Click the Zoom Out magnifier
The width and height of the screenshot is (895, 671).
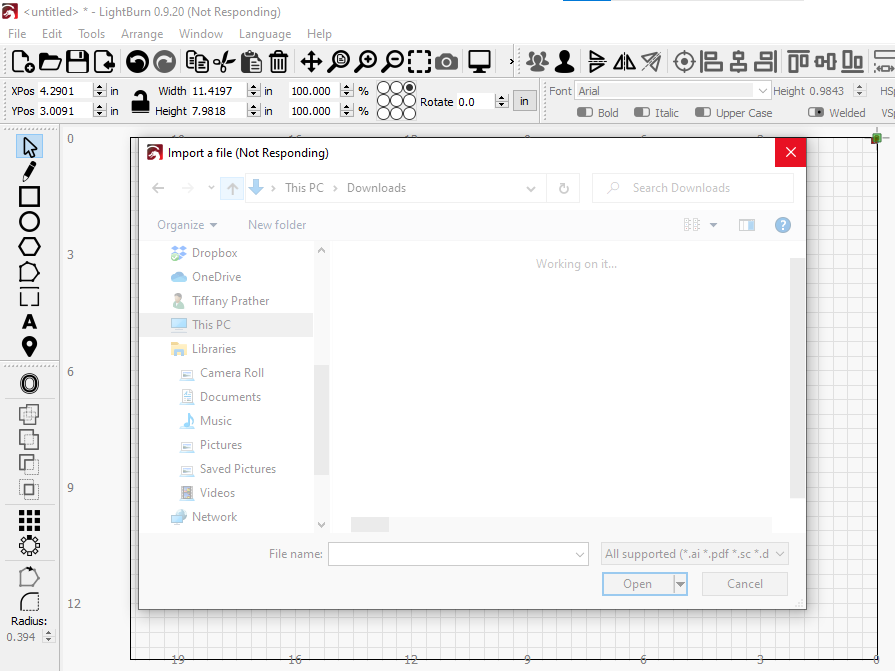pos(393,61)
